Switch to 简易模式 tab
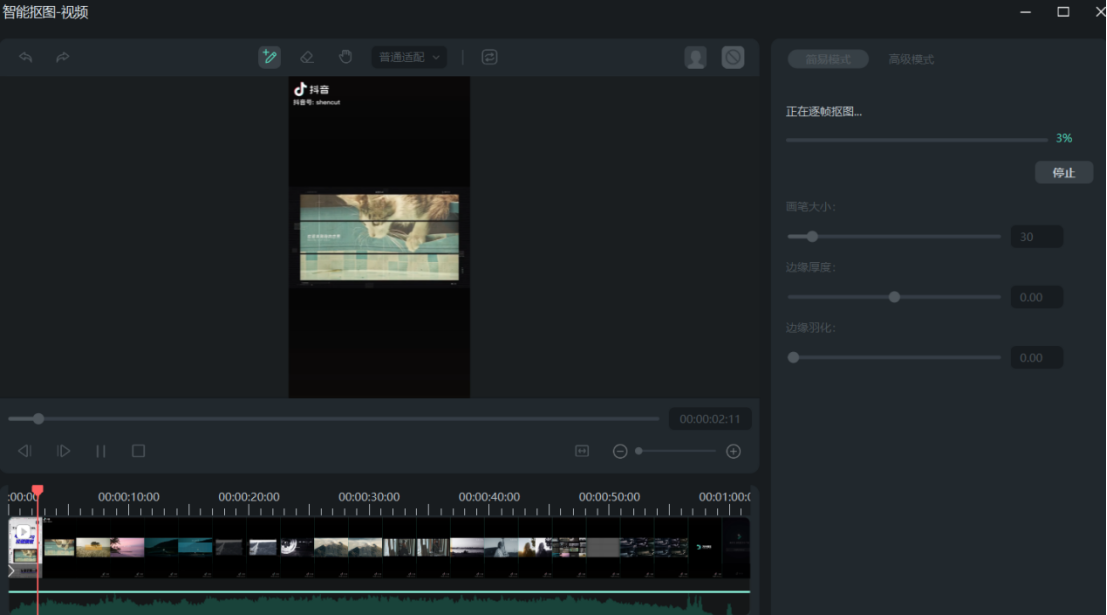 pyautogui.click(x=827, y=59)
